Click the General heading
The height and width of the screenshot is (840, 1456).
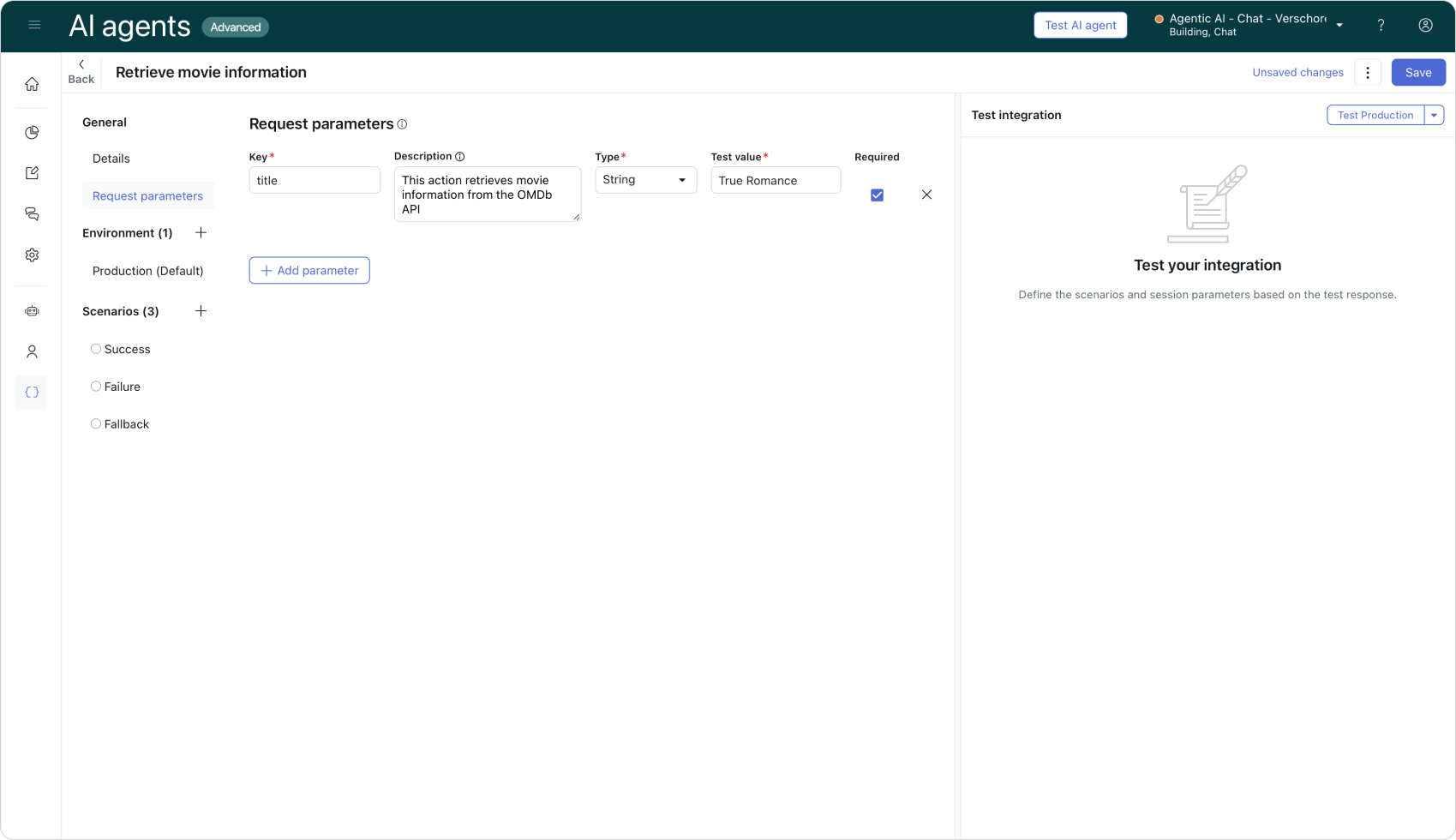click(105, 123)
